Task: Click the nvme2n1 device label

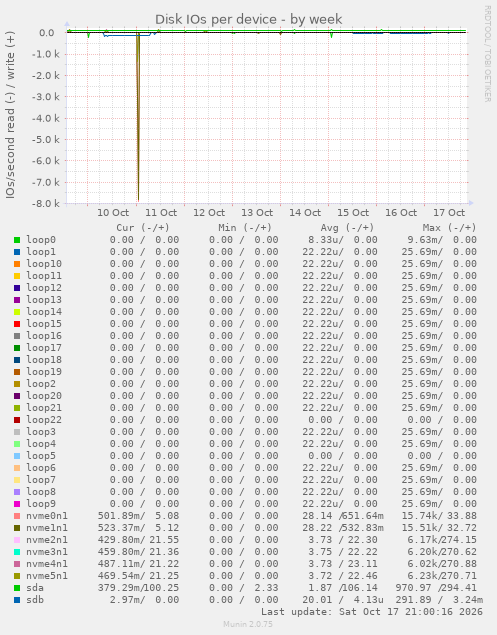Action: click(47, 540)
